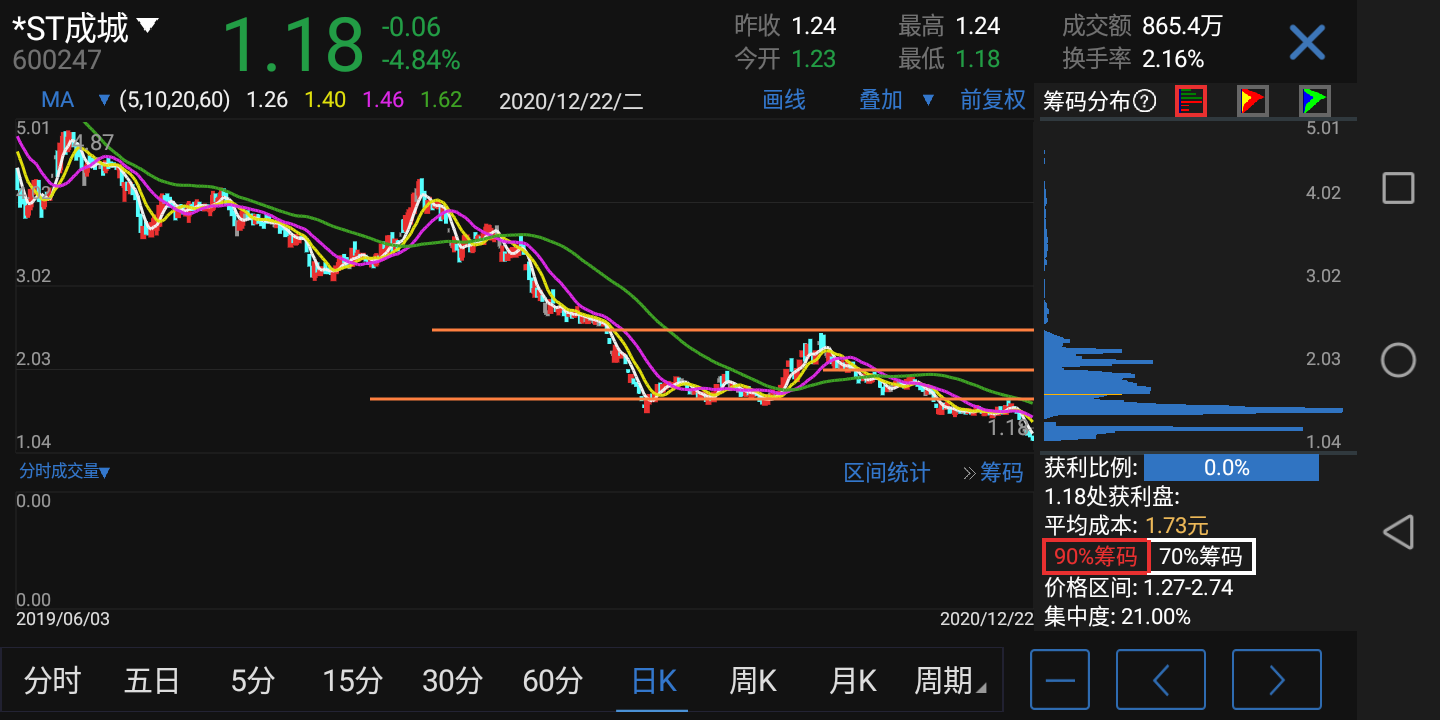Select the 周K weekly chart tab

753,681
